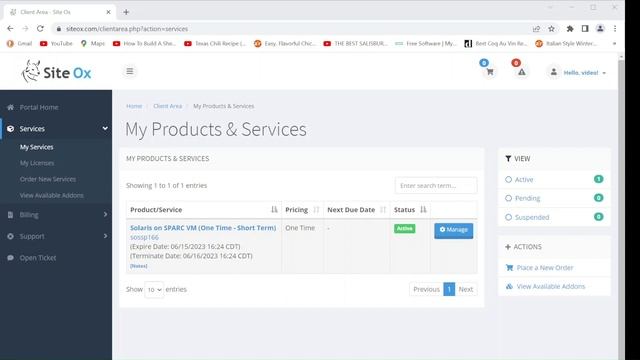Sort by Pricing column sort icon
This screenshot has width=640, height=360.
pyautogui.click(x=316, y=209)
